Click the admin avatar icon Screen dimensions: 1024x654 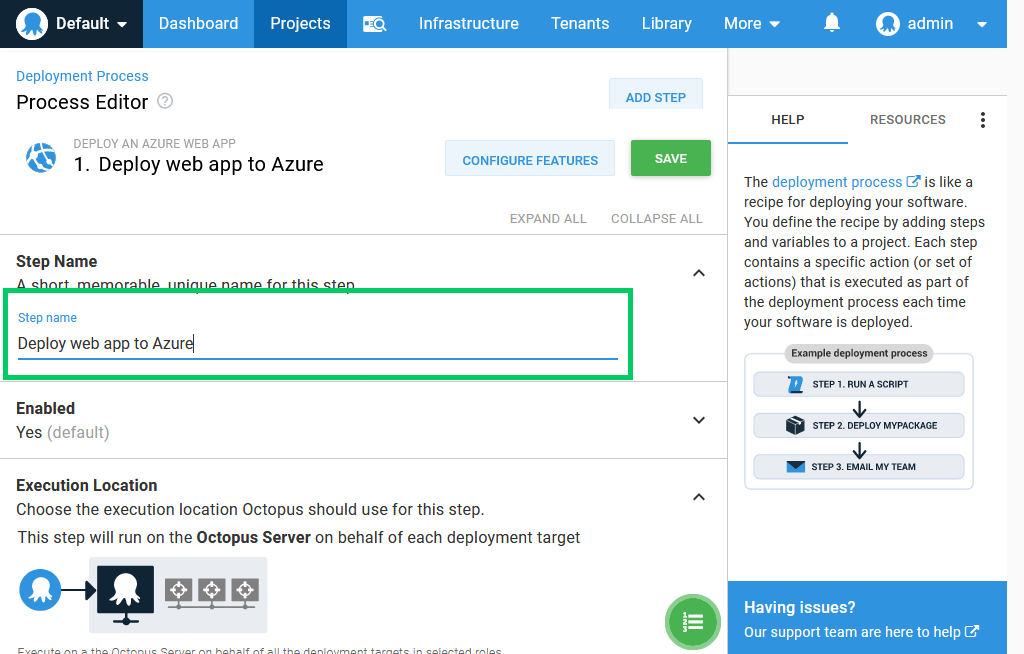tap(888, 24)
